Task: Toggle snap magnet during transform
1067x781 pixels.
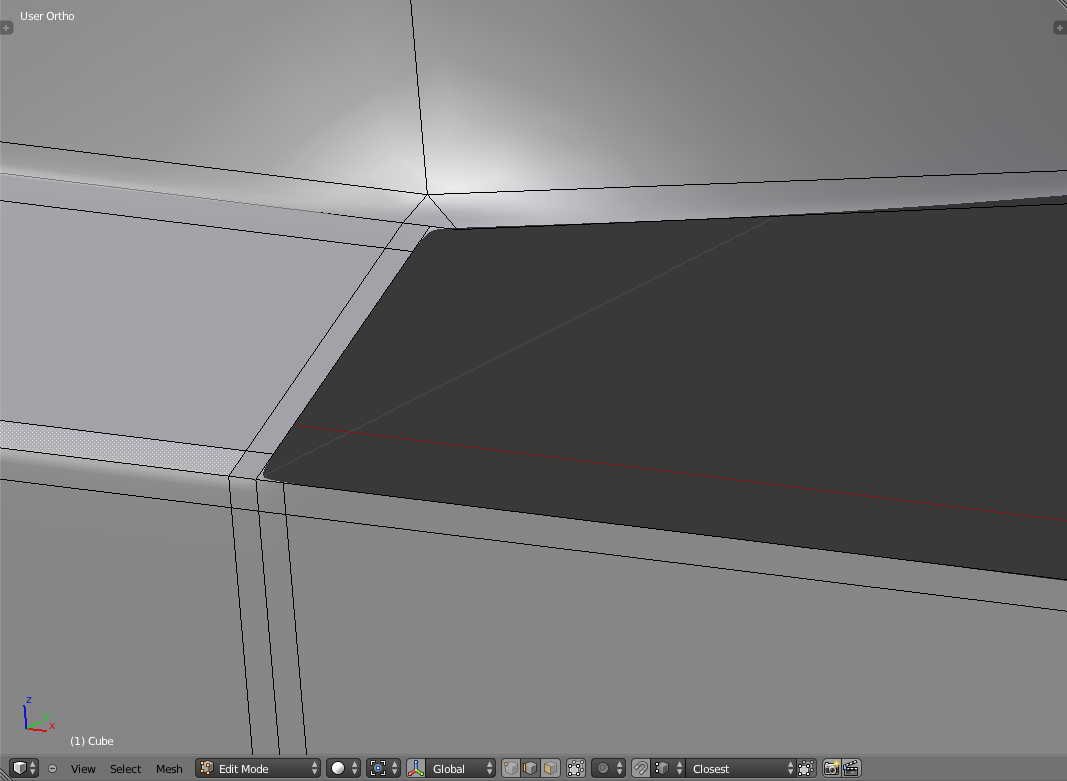Action: pyautogui.click(x=640, y=768)
